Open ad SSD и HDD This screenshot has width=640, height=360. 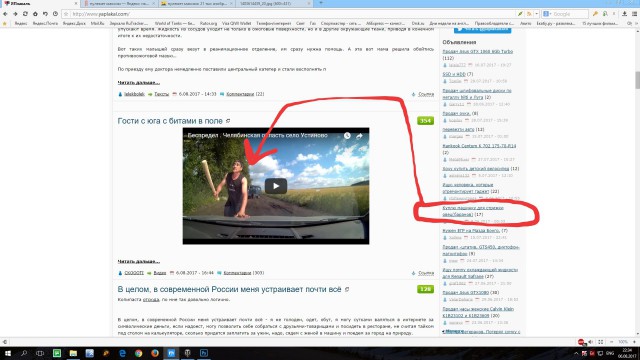pos(454,74)
